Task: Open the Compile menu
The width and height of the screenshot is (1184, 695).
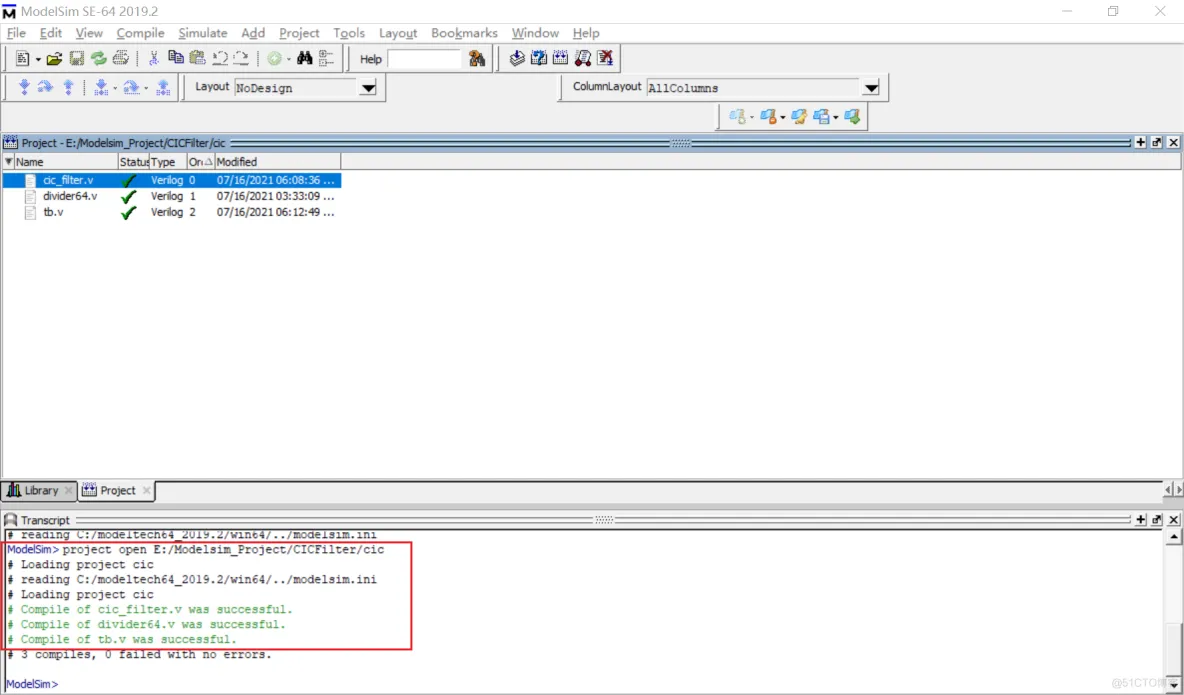Action: pyautogui.click(x=140, y=33)
